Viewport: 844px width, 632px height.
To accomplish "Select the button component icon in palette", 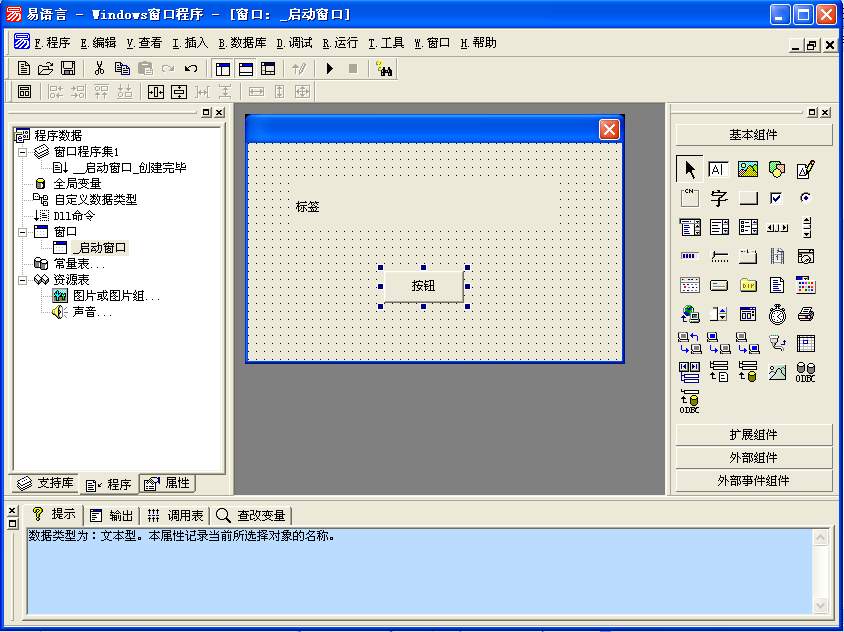I will [x=748, y=199].
